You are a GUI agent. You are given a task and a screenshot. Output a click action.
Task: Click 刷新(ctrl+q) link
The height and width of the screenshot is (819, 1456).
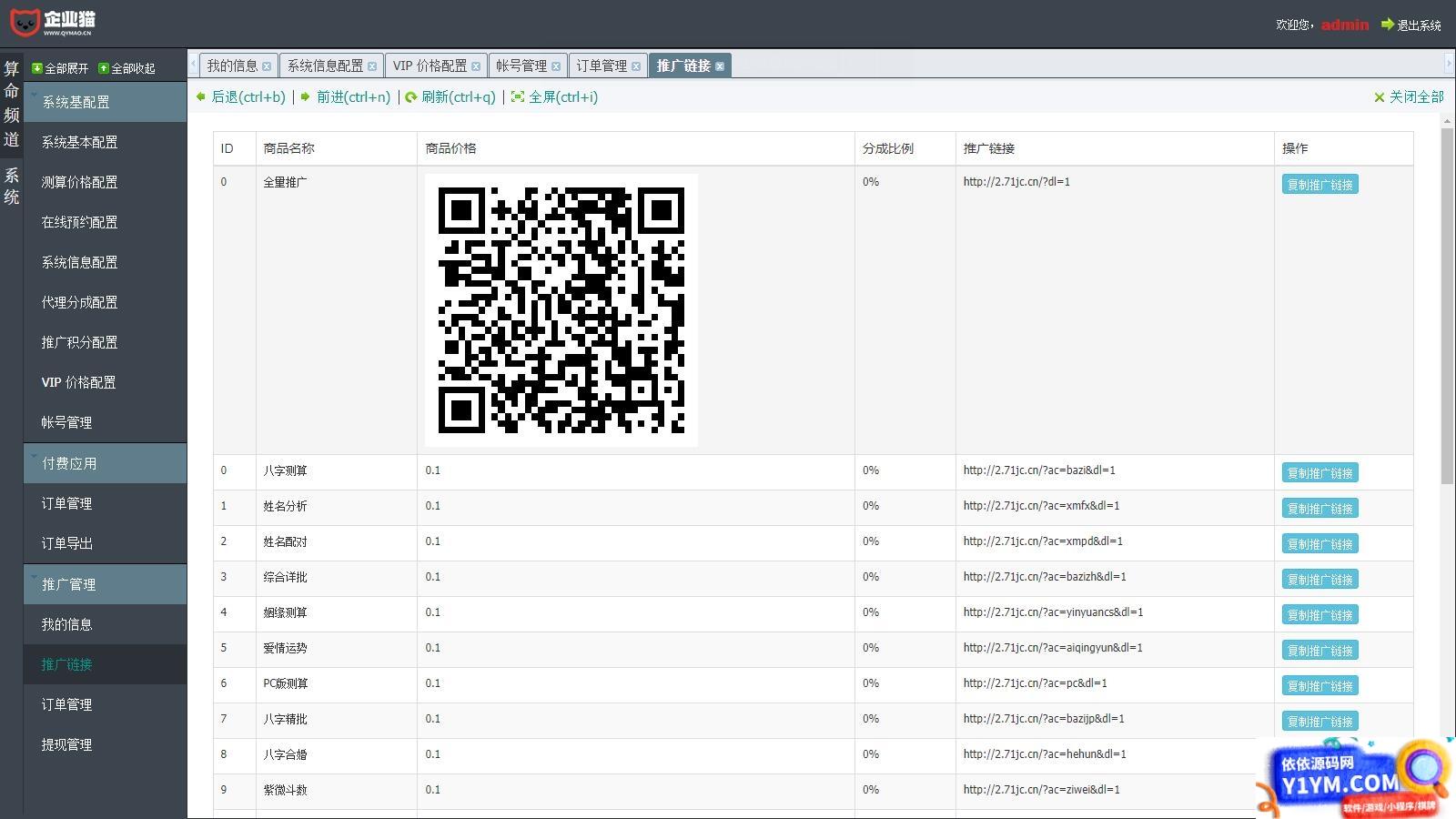459,96
